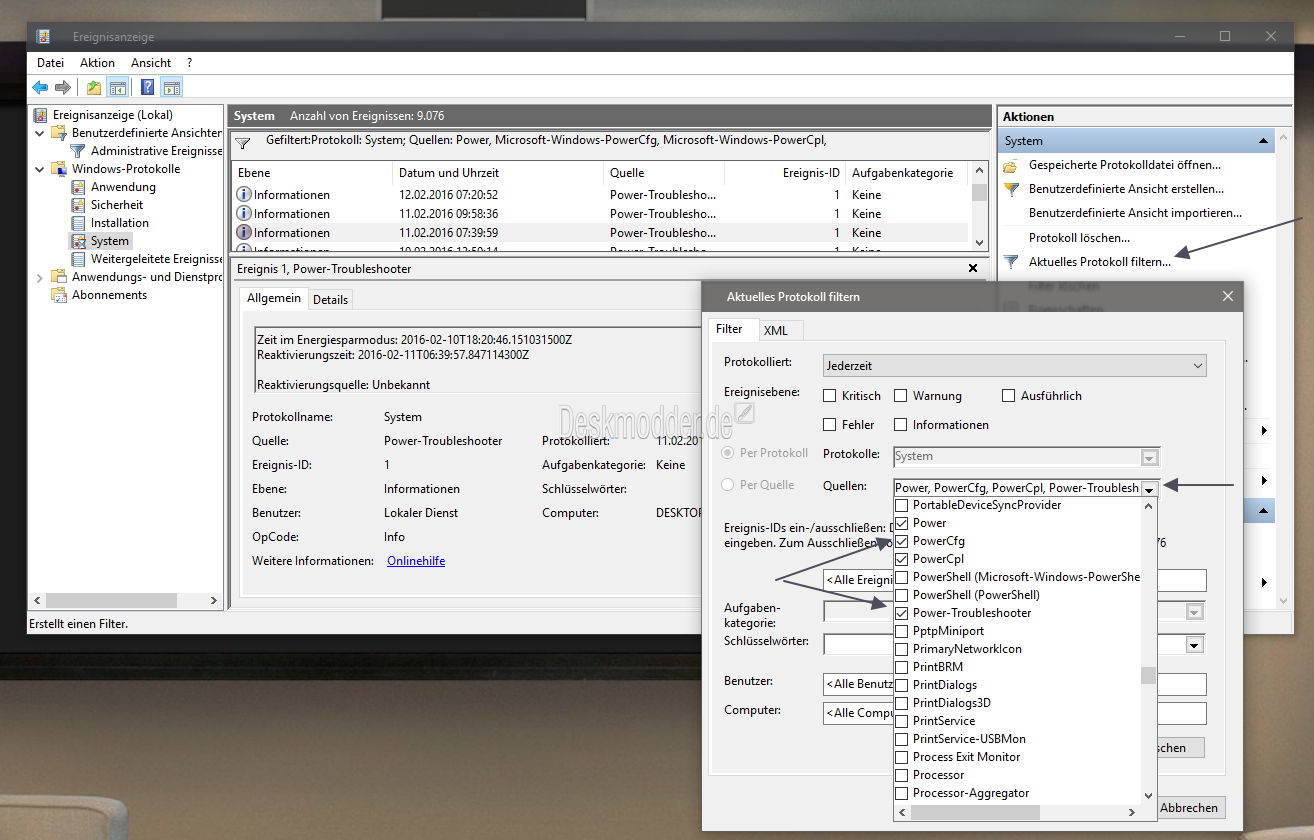Open the Anwendung log in tree

point(123,187)
